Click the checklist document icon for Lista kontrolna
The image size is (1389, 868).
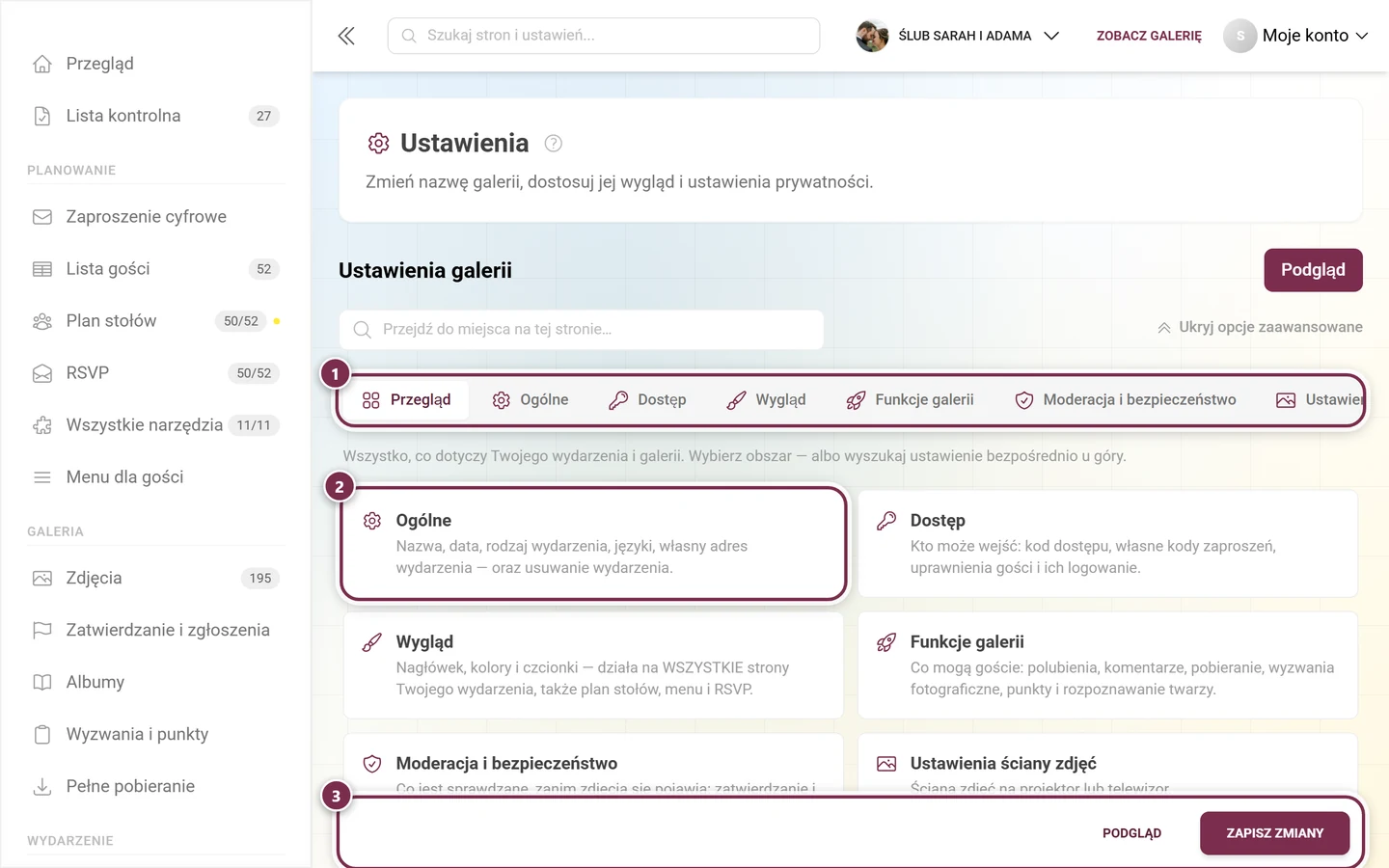pos(42,116)
